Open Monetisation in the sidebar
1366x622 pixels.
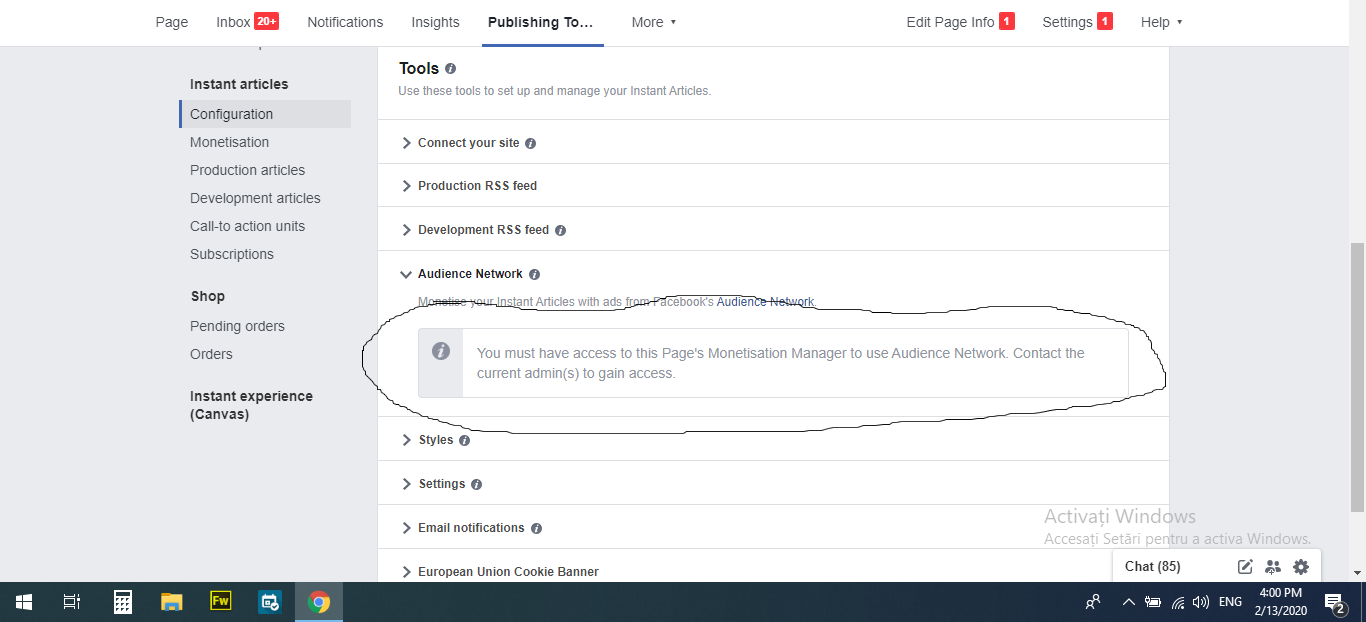(229, 142)
